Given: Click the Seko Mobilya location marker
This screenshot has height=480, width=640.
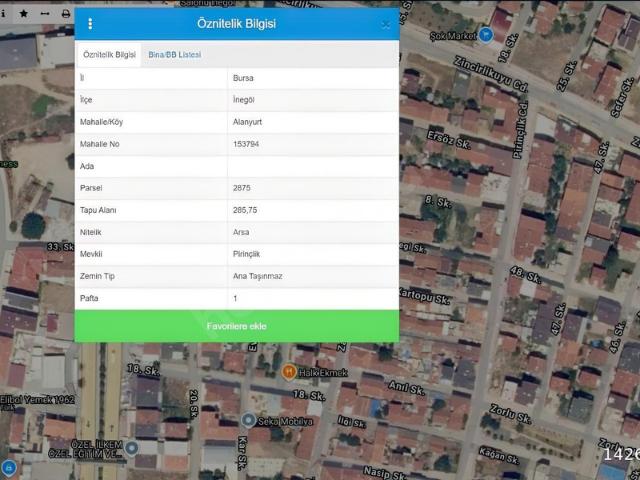Looking at the screenshot, I should pos(248,420).
